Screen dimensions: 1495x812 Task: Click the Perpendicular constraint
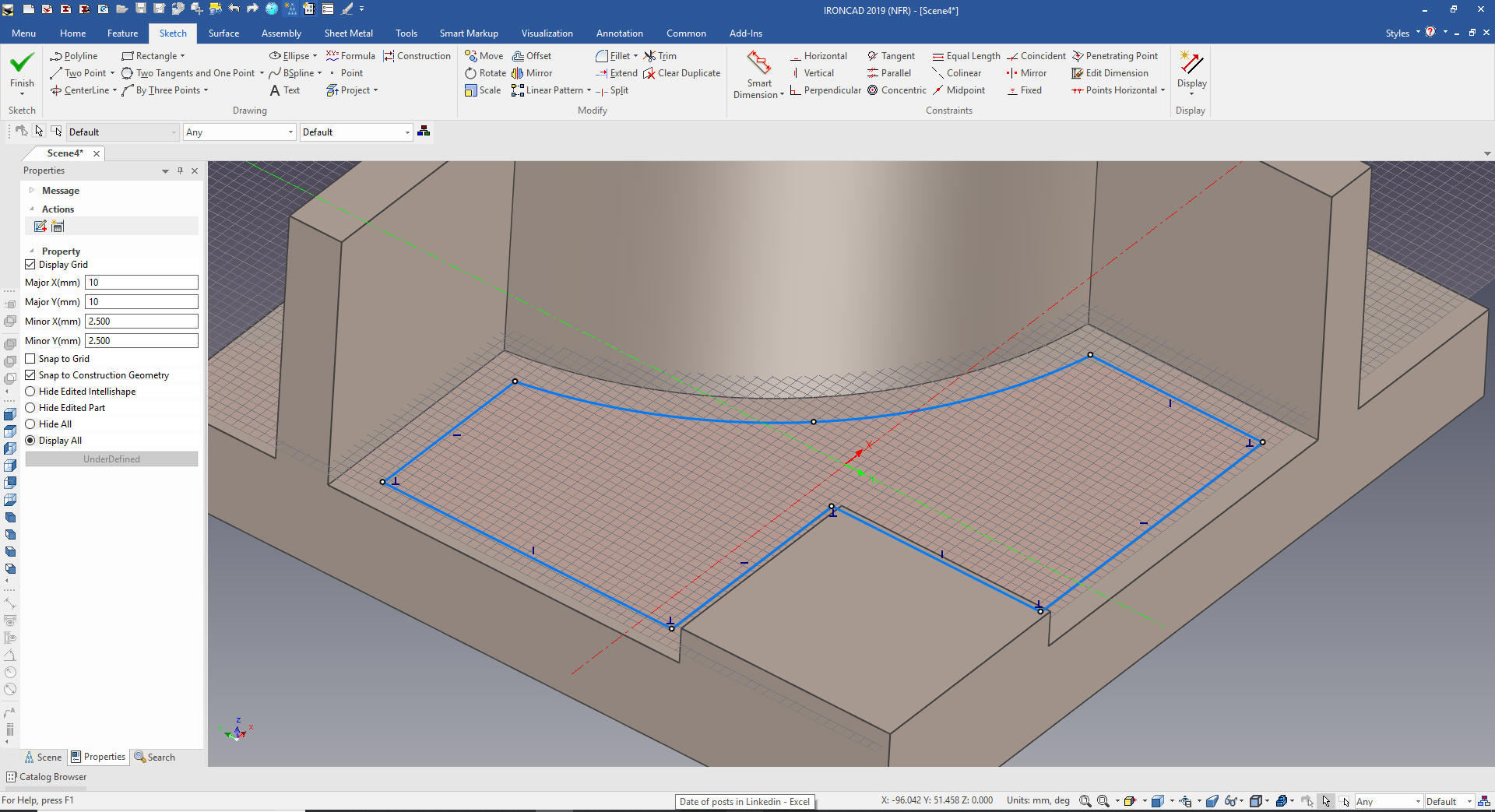click(x=825, y=90)
